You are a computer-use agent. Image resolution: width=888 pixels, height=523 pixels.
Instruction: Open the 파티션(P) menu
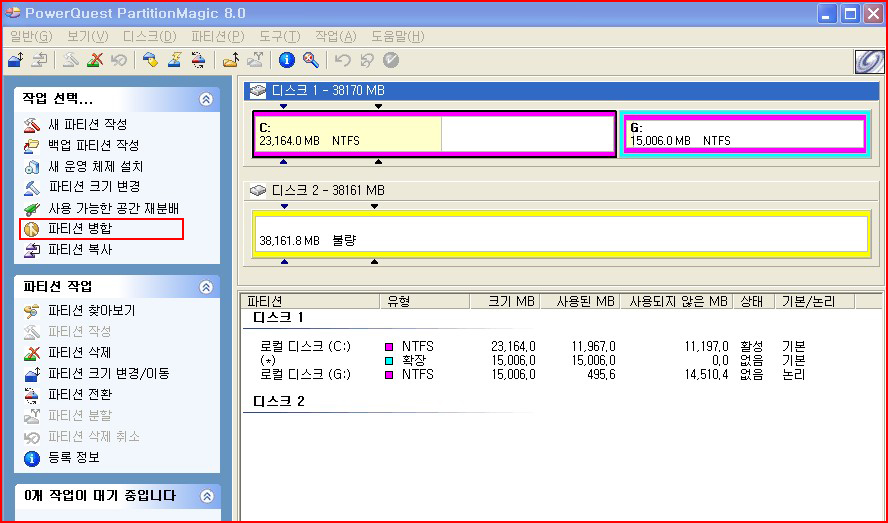[x=217, y=36]
